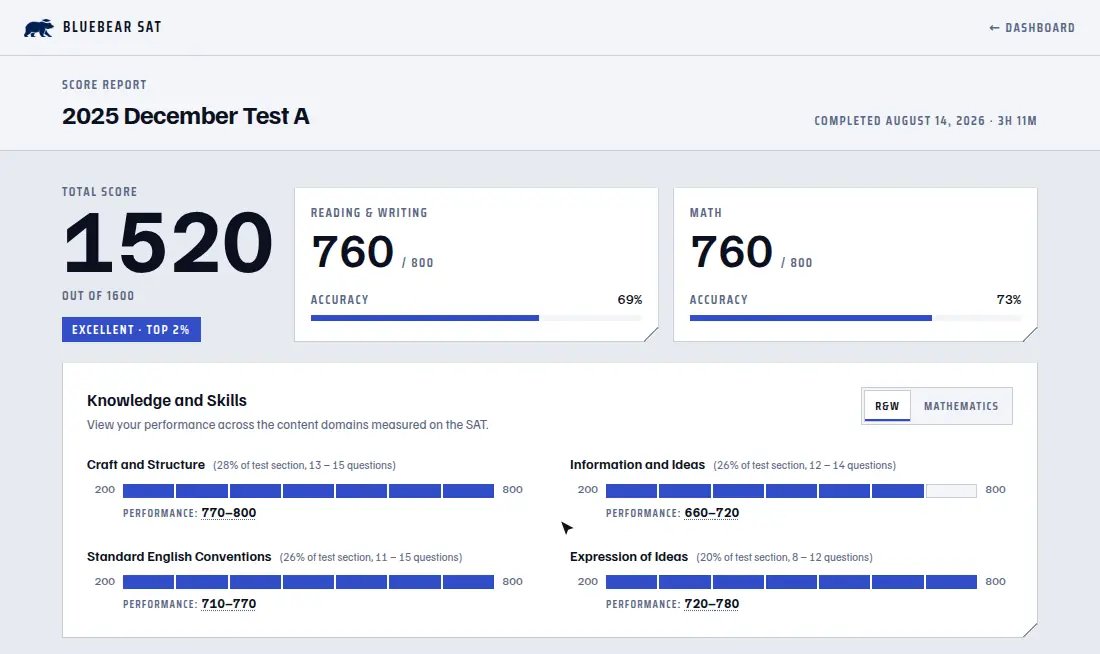
Task: Click the Standard English Conventions score bar
Action: click(308, 581)
